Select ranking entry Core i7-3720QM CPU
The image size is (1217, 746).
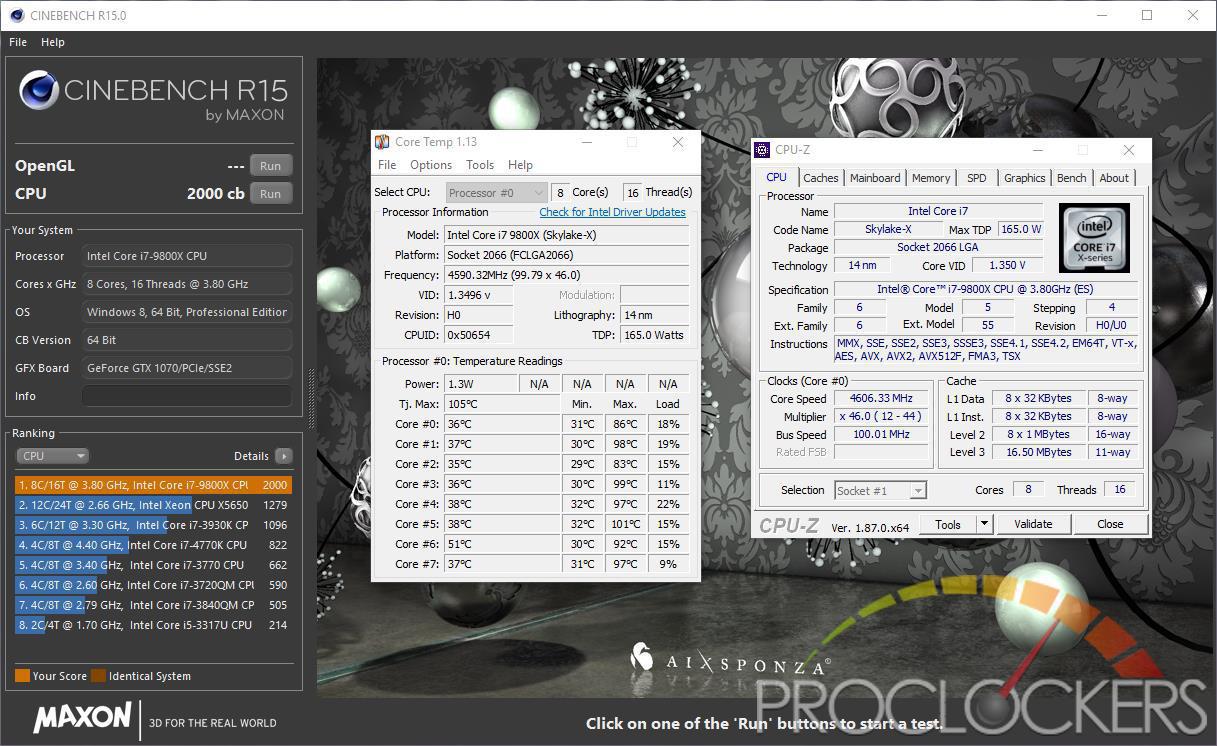[x=152, y=585]
